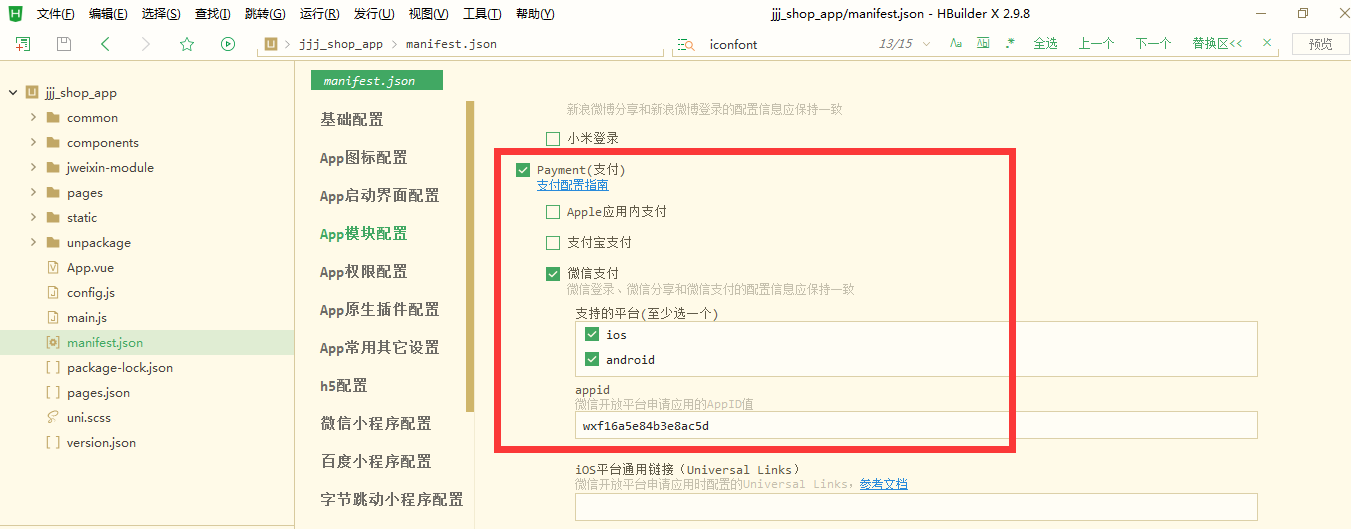
Task: Open the 编辑(E) menu
Action: [108, 14]
